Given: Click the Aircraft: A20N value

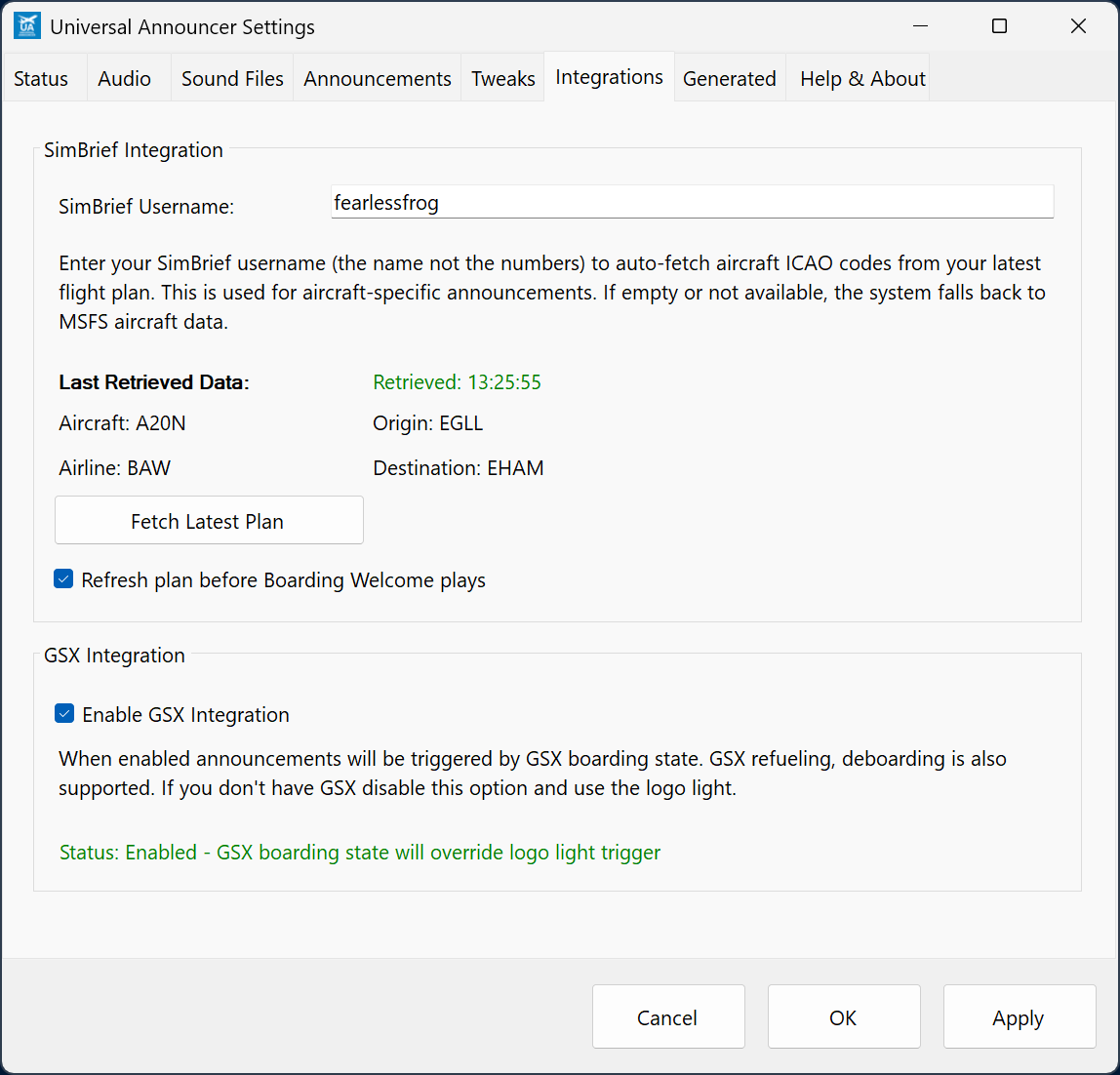Looking at the screenshot, I should [122, 423].
